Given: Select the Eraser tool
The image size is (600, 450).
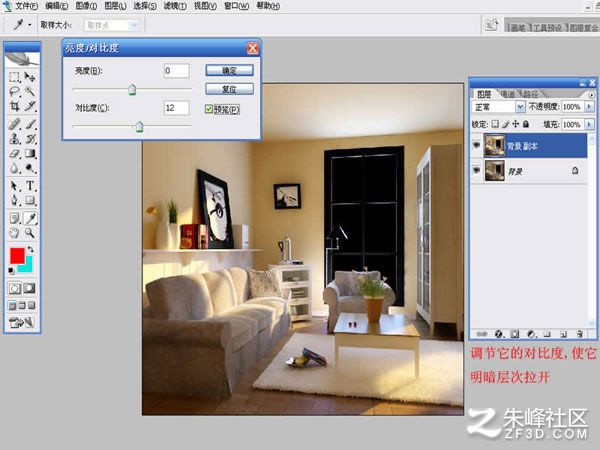Looking at the screenshot, I should (x=15, y=154).
